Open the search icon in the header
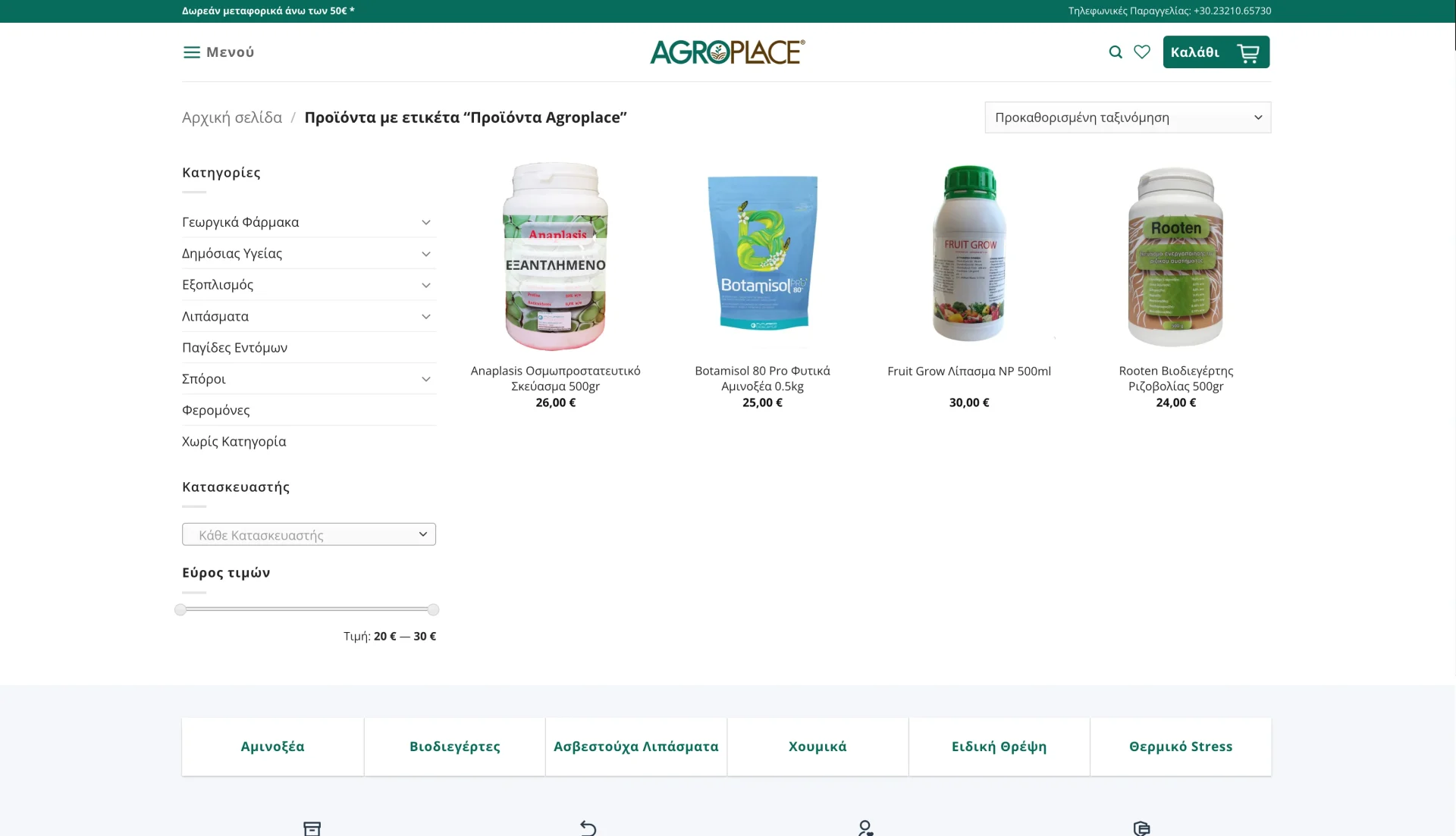Image resolution: width=1456 pixels, height=836 pixels. tap(1115, 52)
